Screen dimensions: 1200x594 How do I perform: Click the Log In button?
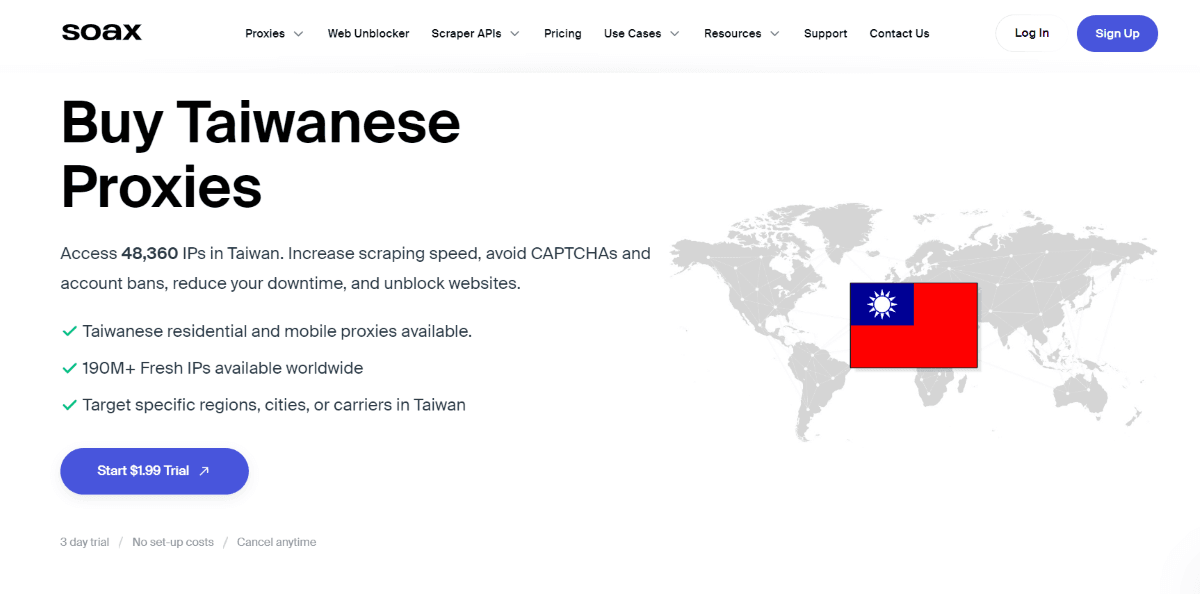1031,33
